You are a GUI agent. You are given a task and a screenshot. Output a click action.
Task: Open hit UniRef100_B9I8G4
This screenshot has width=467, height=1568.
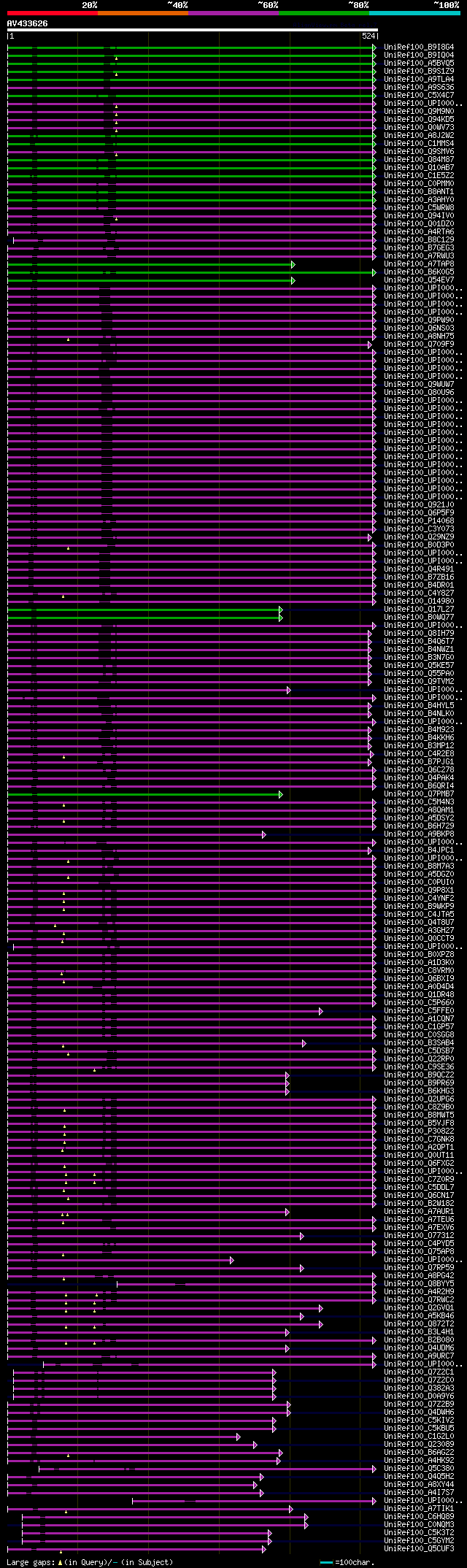(419, 47)
